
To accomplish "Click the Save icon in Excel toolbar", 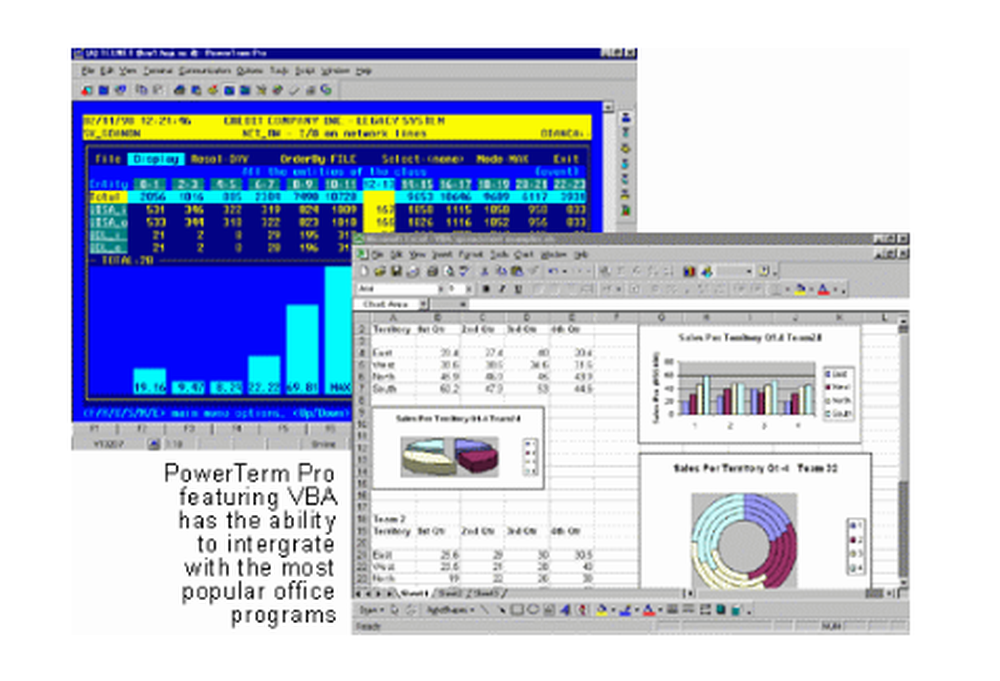I will pyautogui.click(x=396, y=272).
